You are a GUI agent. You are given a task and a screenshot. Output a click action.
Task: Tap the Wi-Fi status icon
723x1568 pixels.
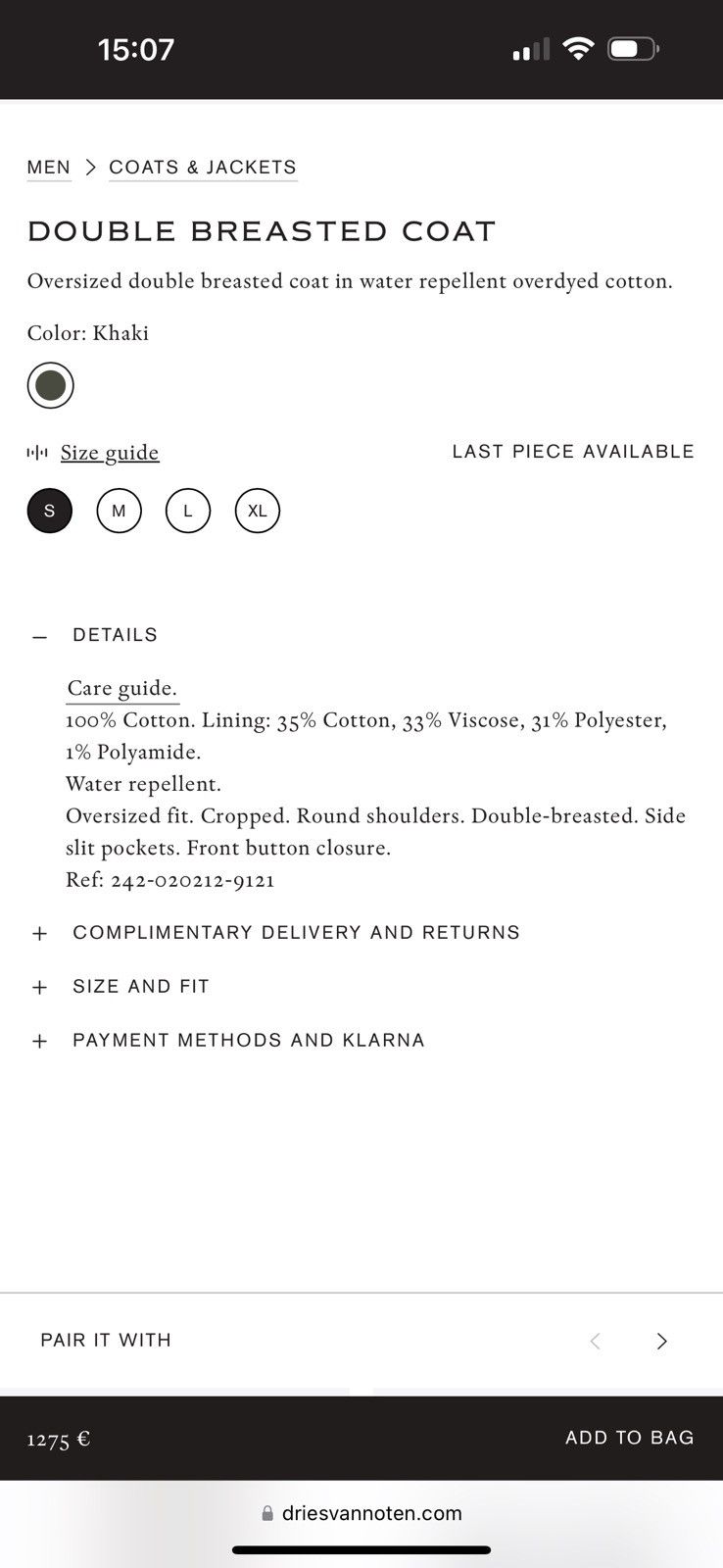578,49
